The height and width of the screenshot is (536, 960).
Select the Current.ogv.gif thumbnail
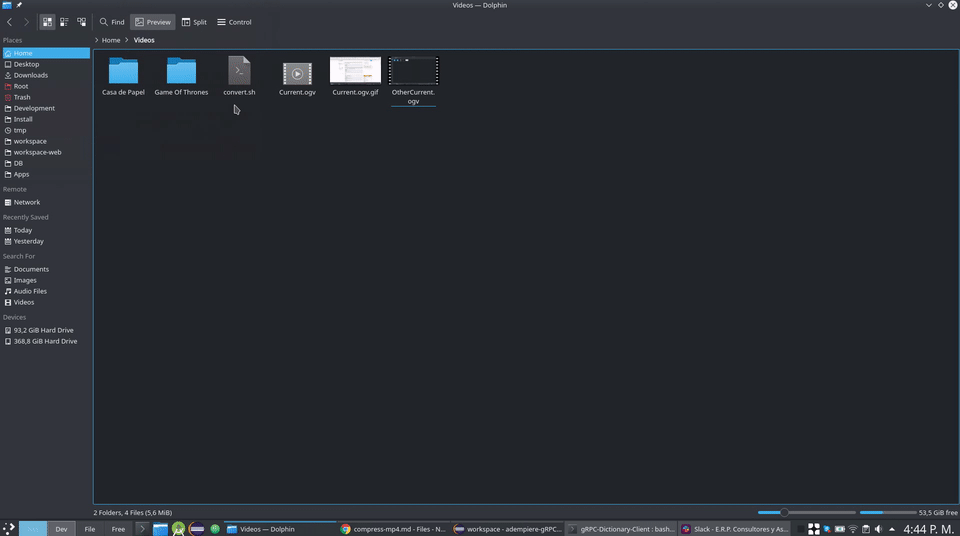(355, 77)
